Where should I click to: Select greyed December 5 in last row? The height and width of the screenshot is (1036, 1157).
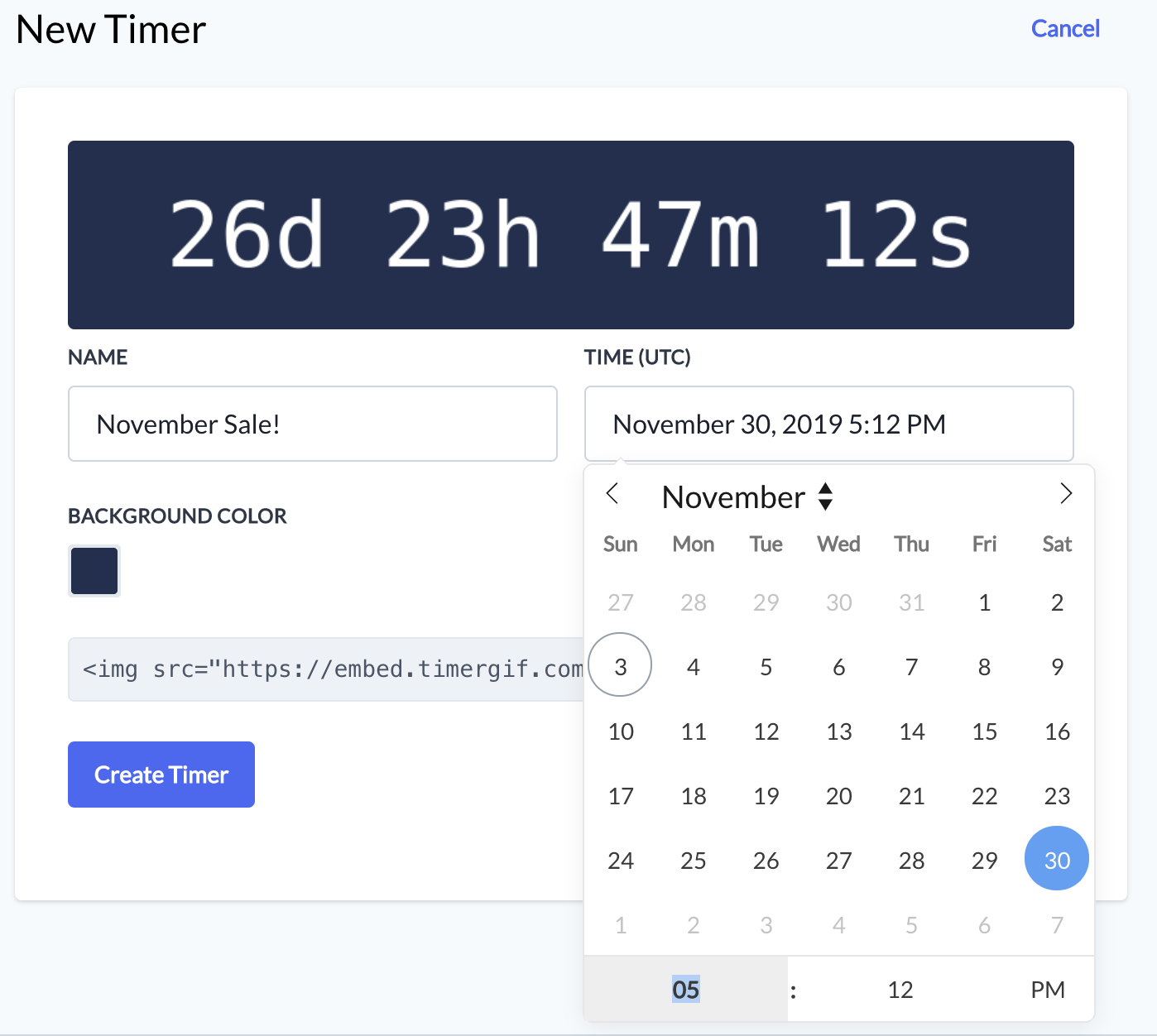click(x=911, y=924)
